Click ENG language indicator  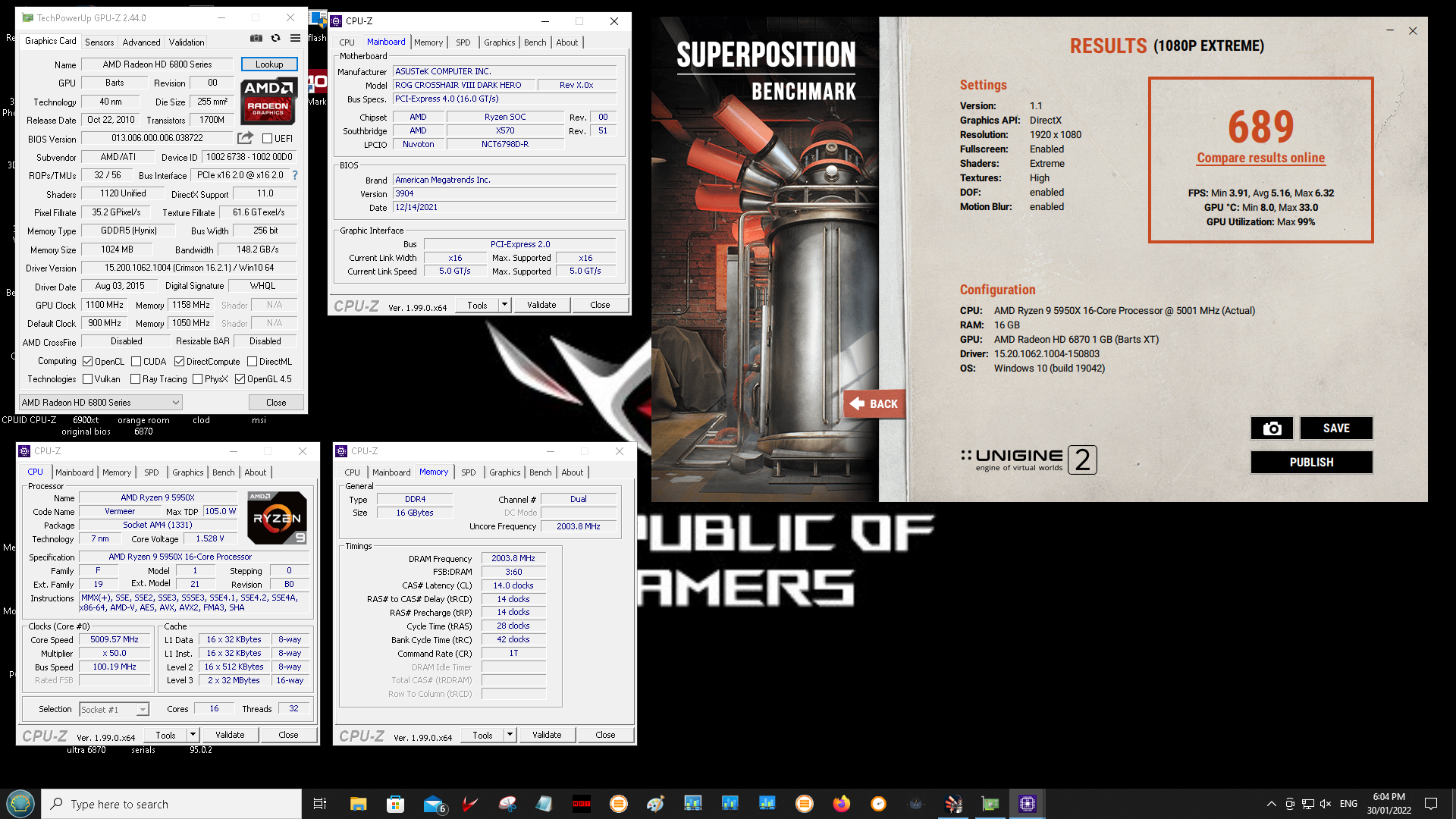pos(1348,804)
